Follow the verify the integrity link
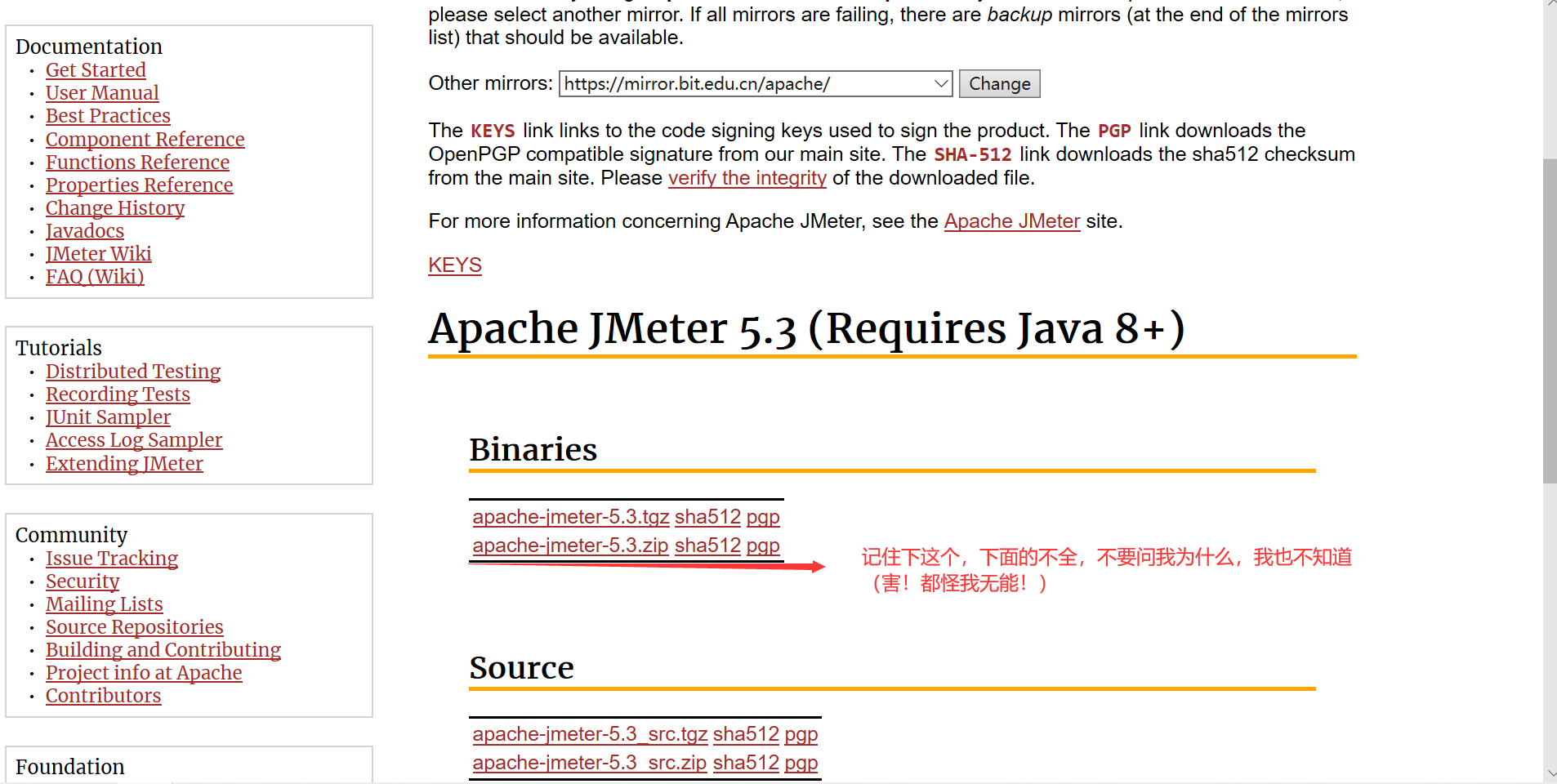Screen dimensions: 1557x784 point(747,178)
